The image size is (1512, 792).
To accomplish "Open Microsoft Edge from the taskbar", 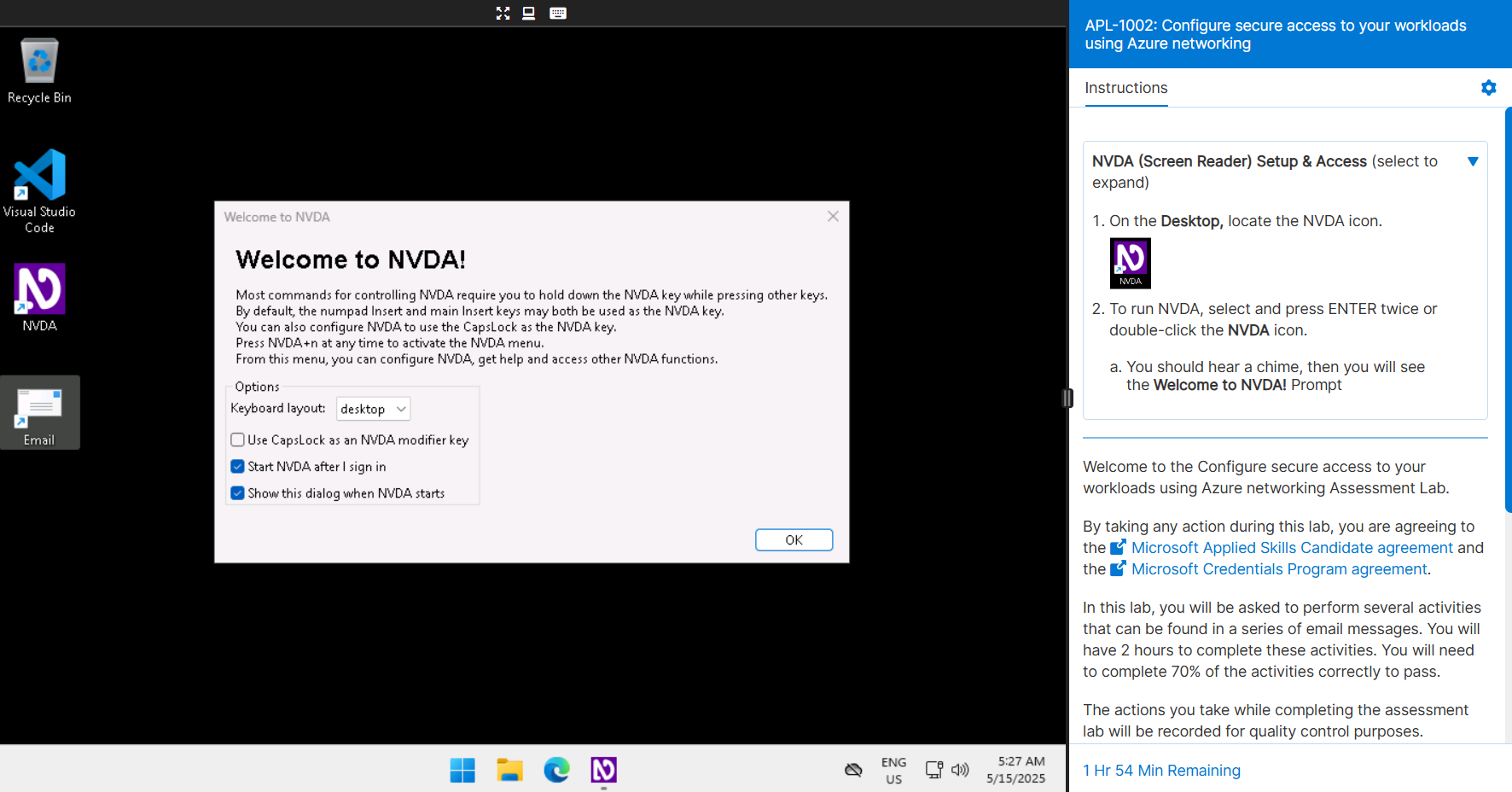I will point(556,770).
